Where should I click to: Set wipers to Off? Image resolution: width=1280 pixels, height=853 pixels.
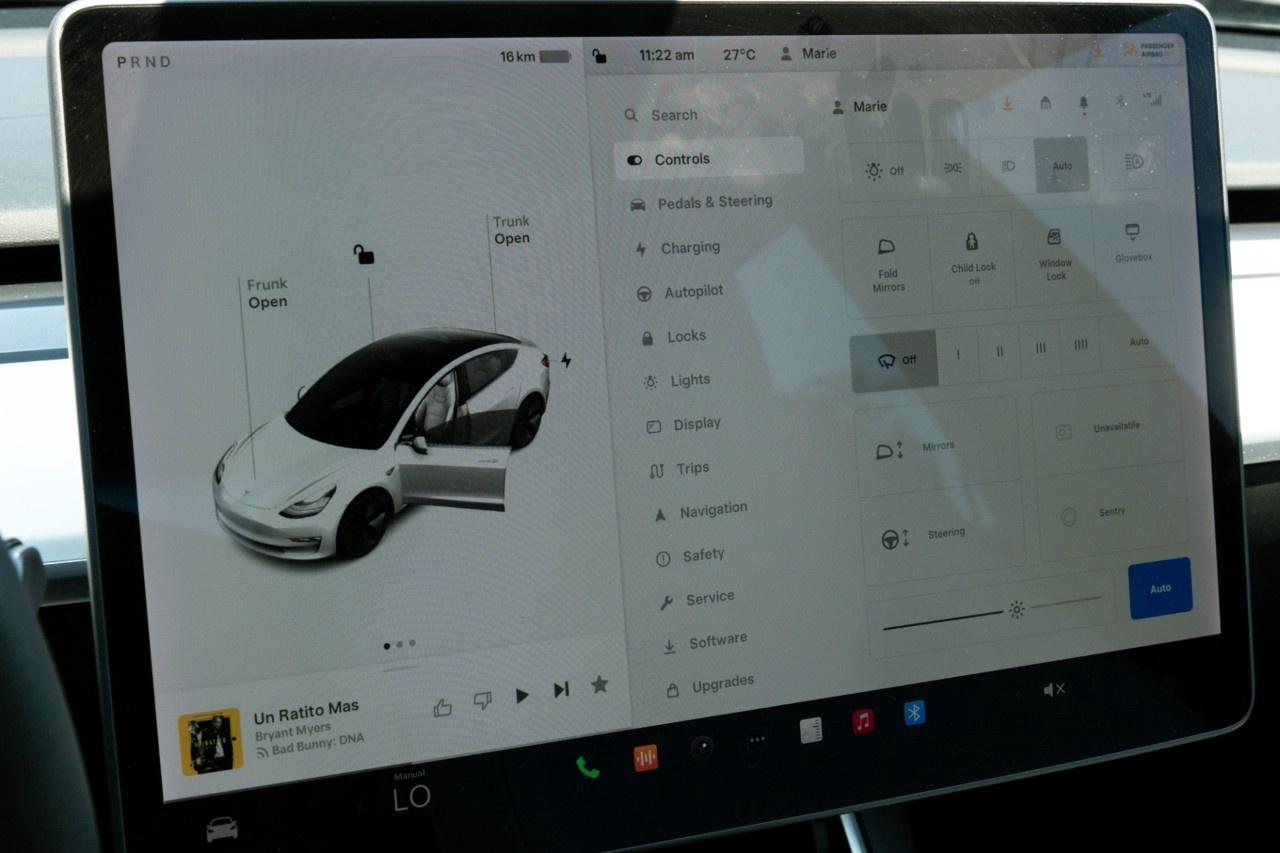click(x=894, y=361)
